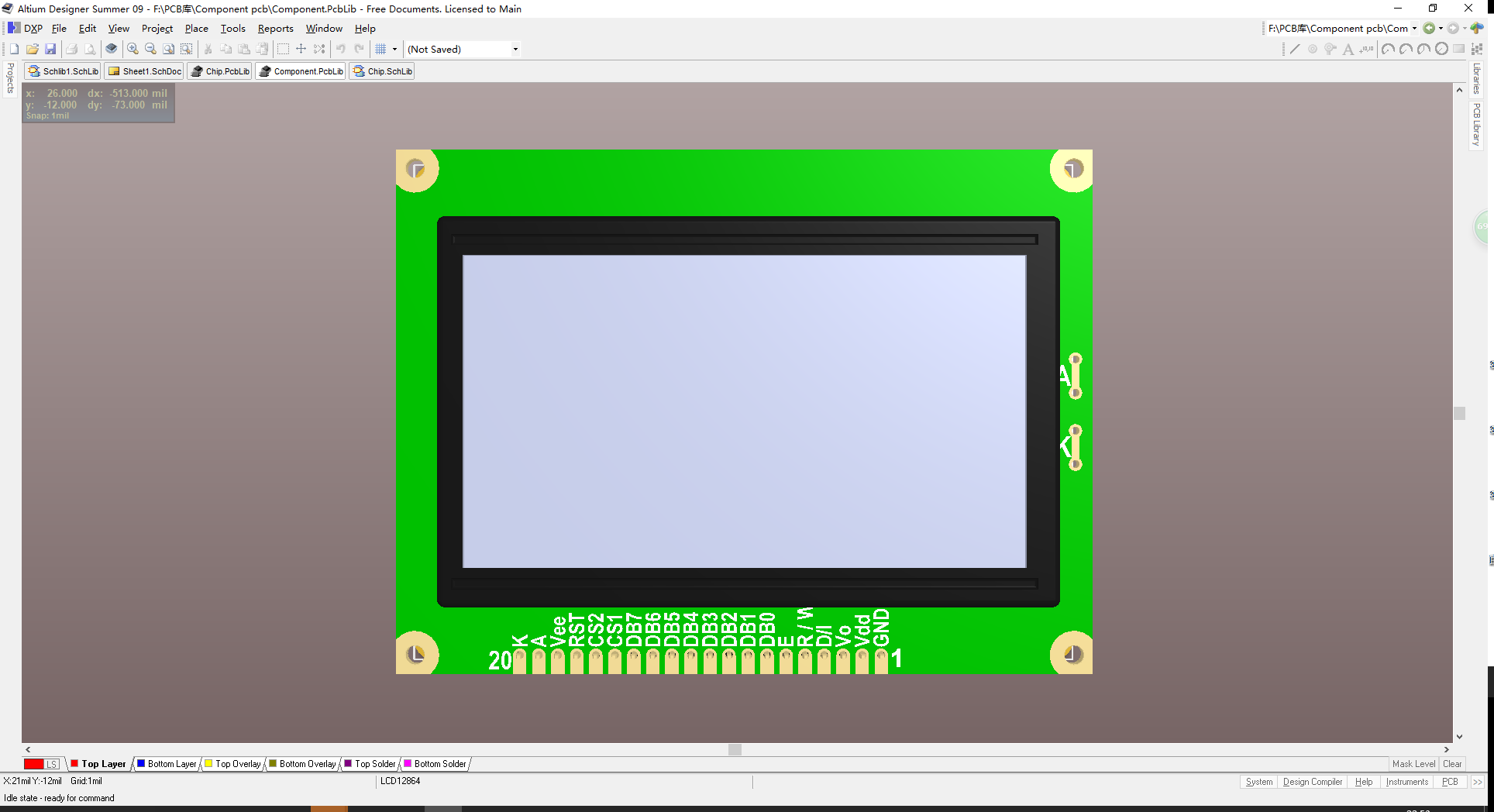Viewport: 1494px width, 812px height.
Task: Click the Paste clipboard icon
Action: pyautogui.click(x=244, y=49)
